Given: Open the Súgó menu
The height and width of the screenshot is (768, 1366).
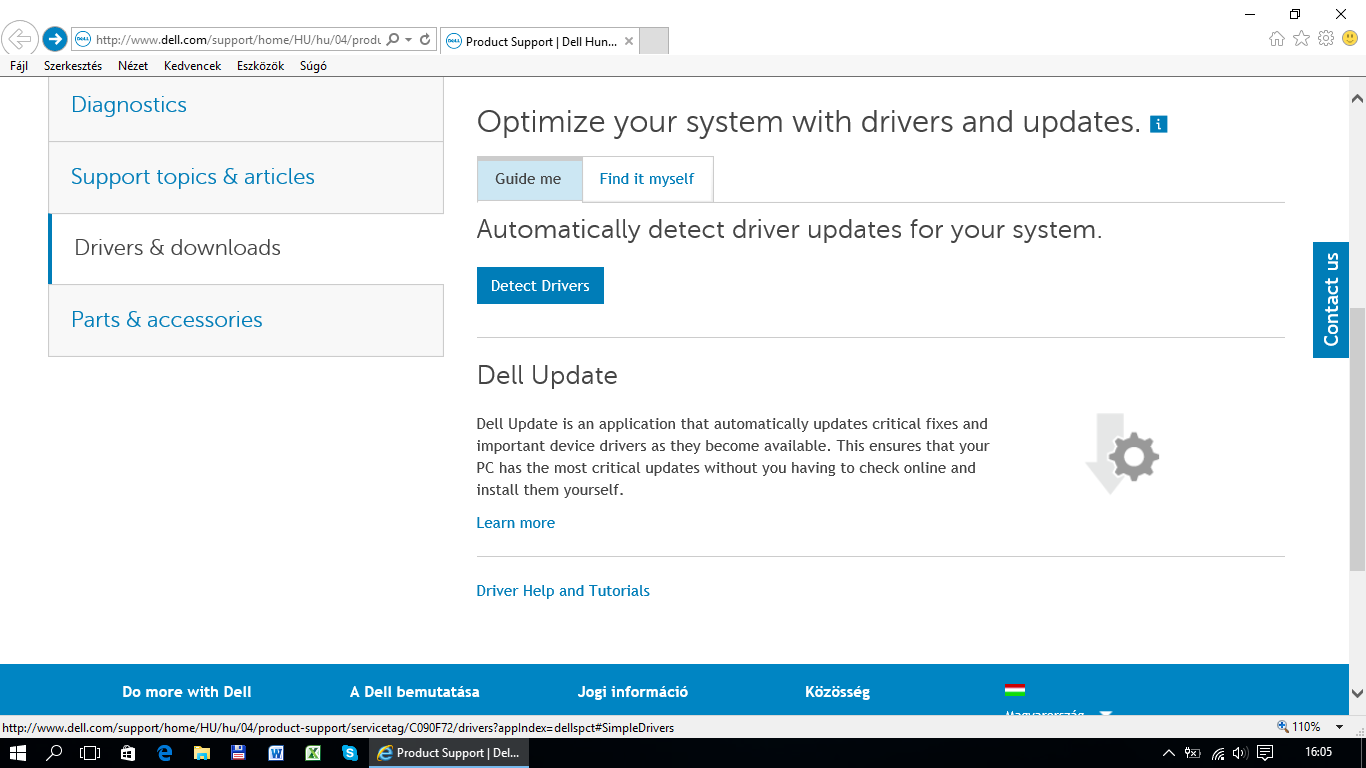Looking at the screenshot, I should [313, 66].
